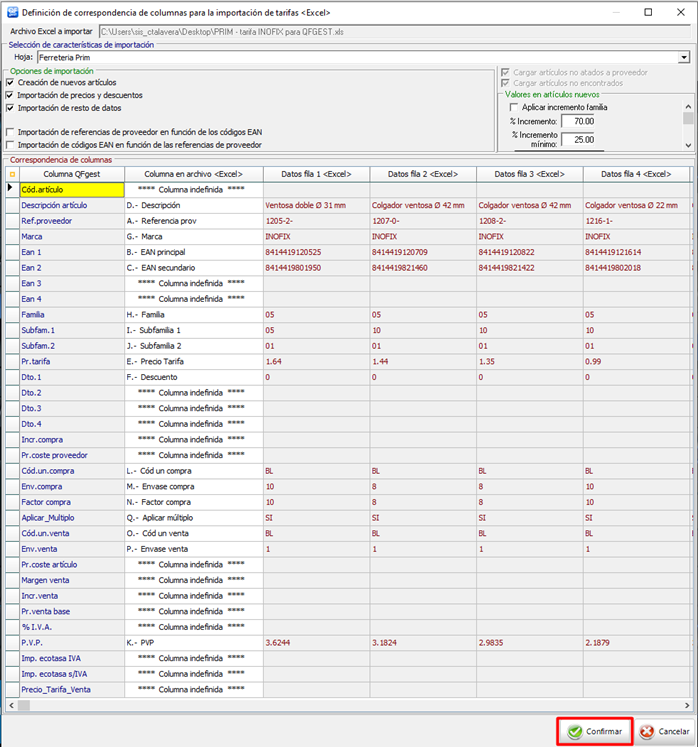Select the Precio_Tarifa_Venta row label
The height and width of the screenshot is (747, 698).
[56, 690]
